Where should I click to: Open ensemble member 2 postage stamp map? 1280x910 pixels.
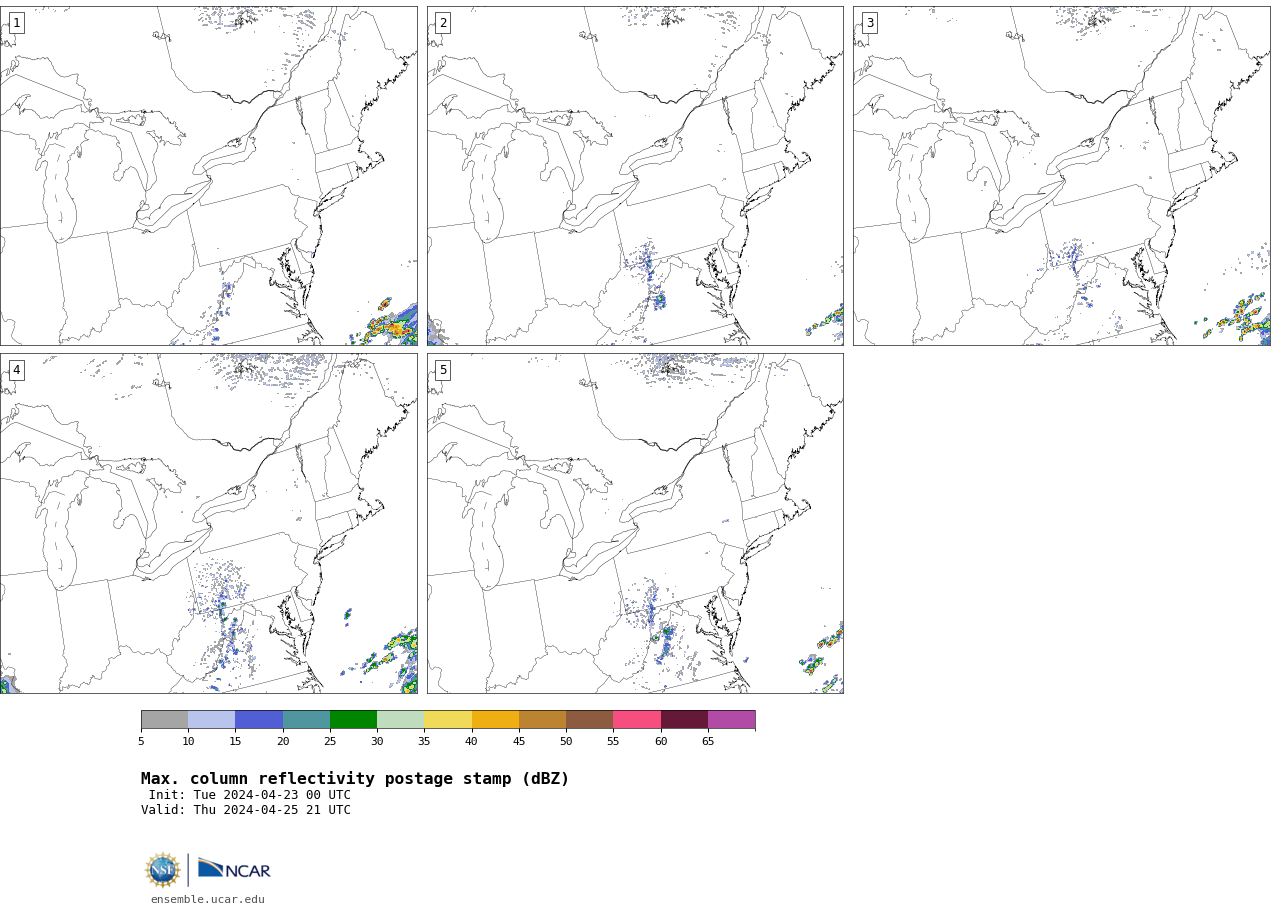click(635, 176)
